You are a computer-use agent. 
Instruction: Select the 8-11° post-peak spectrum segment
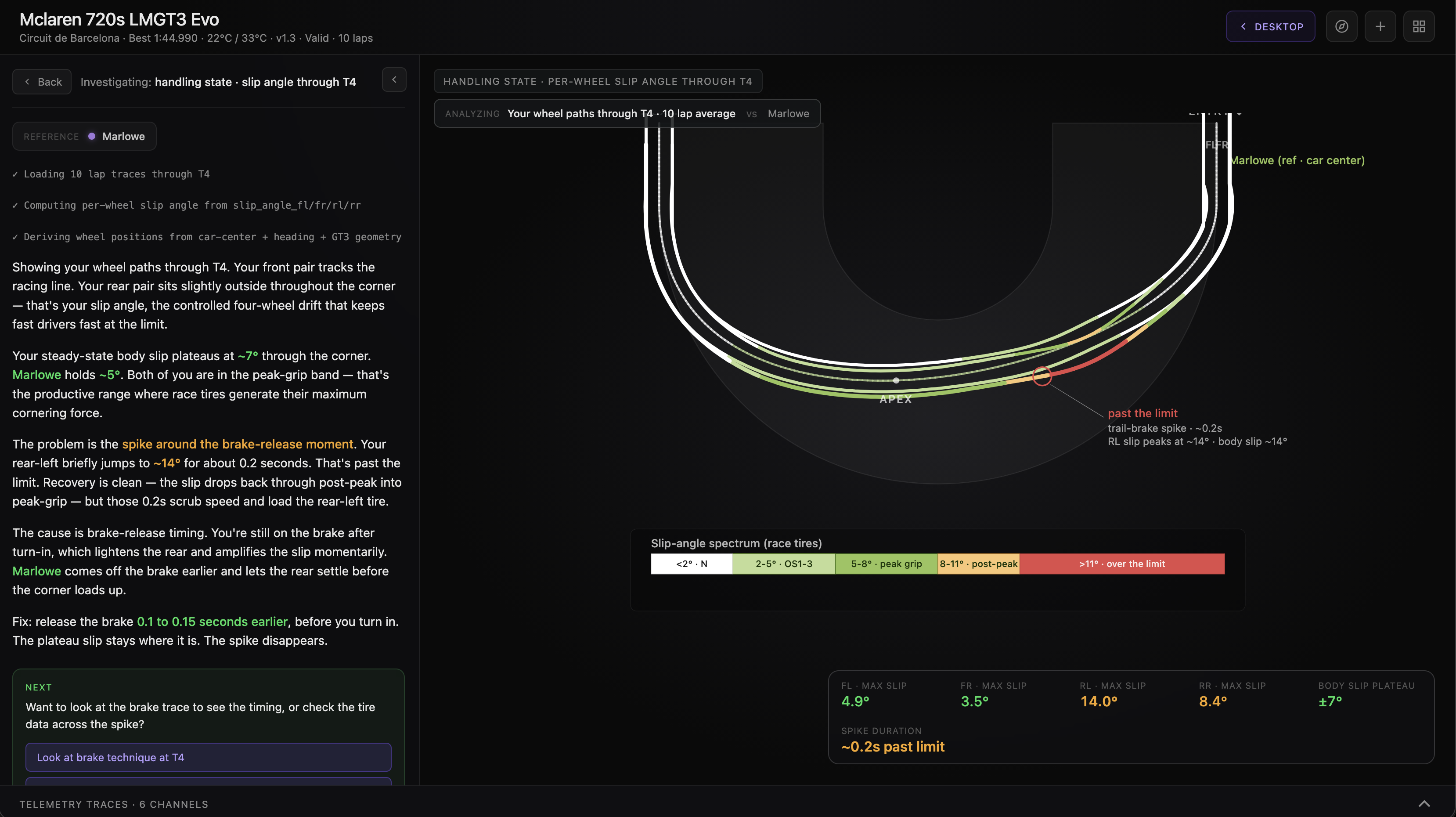point(978,564)
